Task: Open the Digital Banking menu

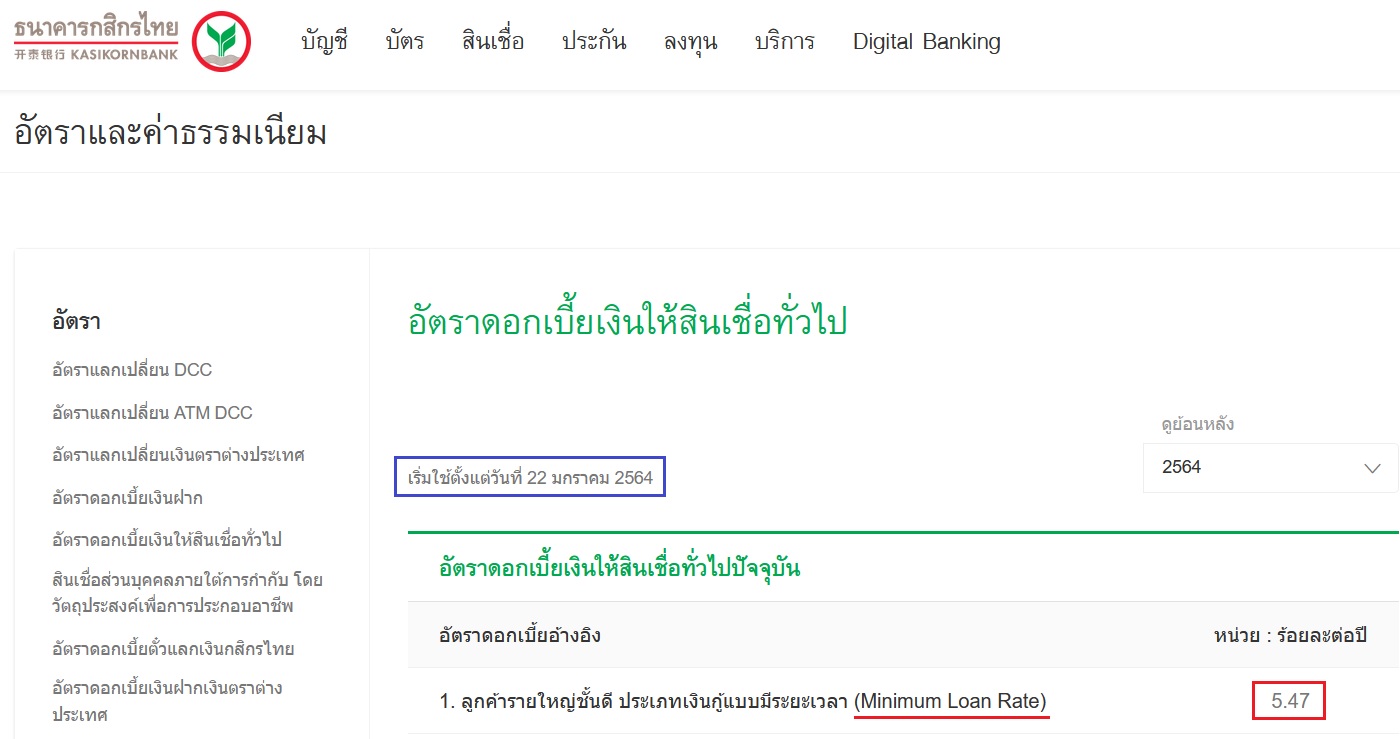Action: click(x=926, y=42)
